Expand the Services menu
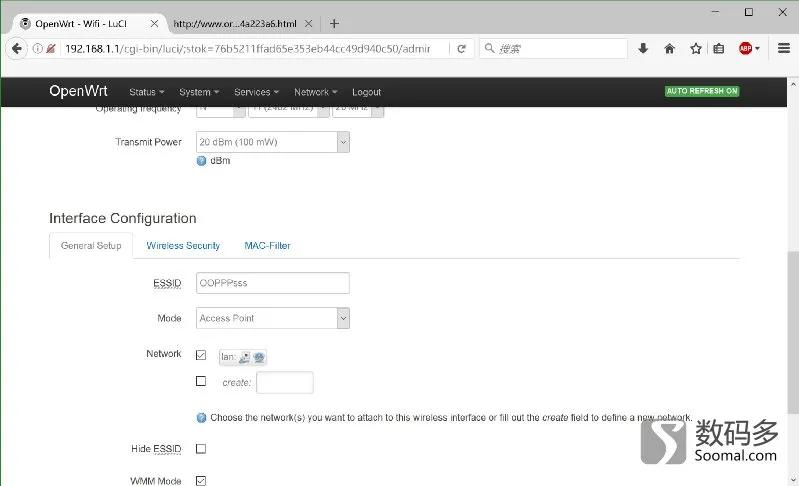799x486 pixels. 256,92
